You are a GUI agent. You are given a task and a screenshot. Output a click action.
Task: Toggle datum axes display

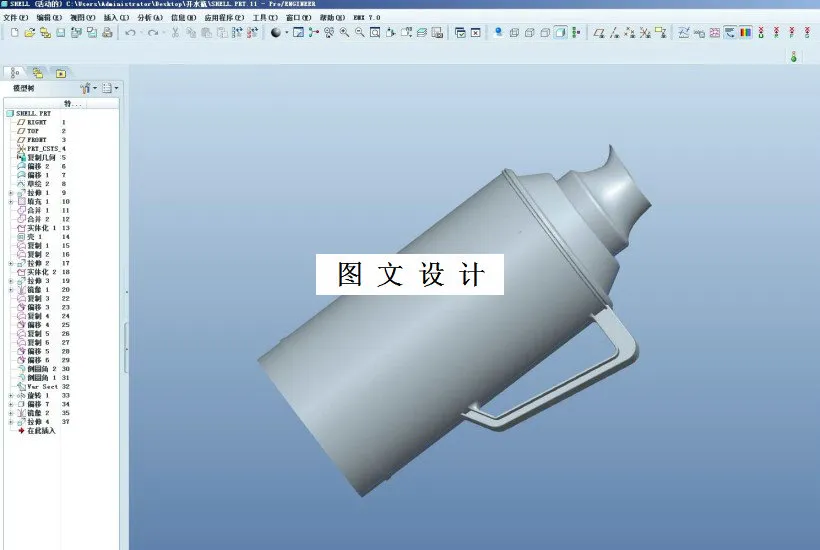614,32
